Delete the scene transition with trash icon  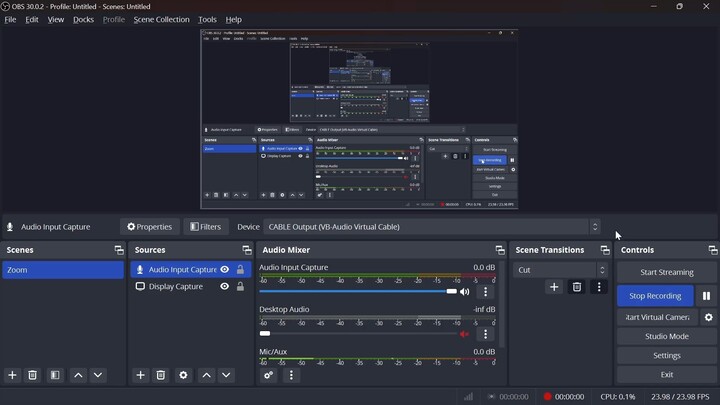tap(576, 287)
